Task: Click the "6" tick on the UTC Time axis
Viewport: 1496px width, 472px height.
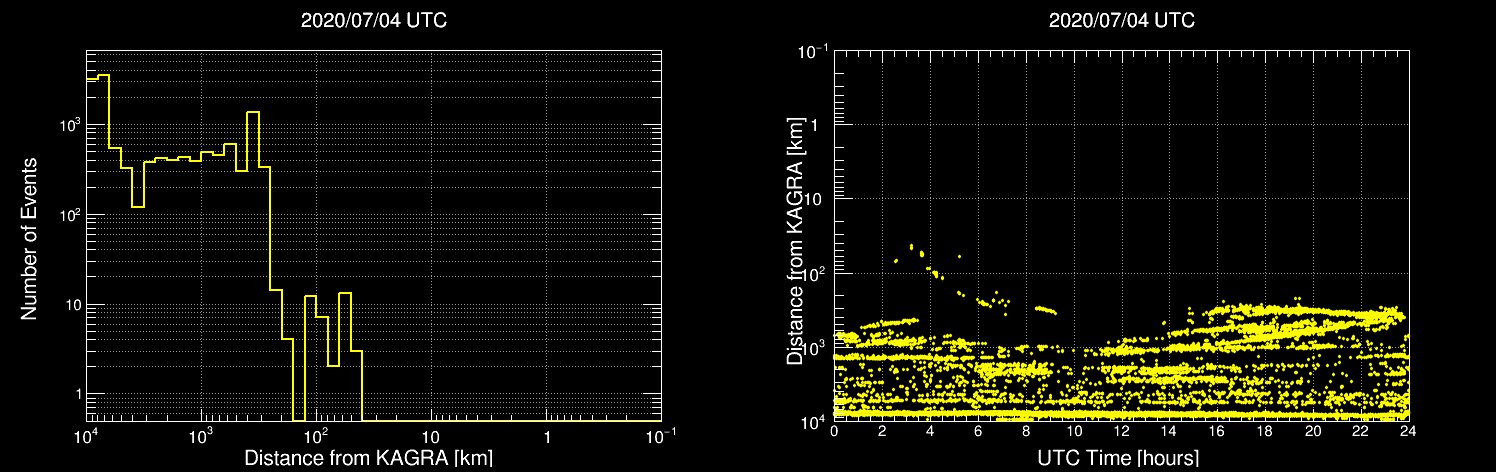Action: click(x=978, y=431)
